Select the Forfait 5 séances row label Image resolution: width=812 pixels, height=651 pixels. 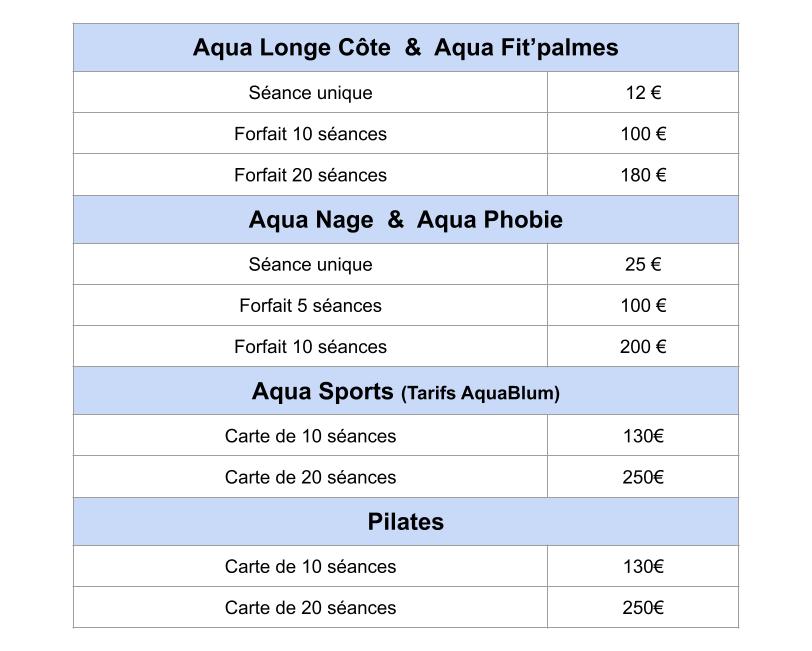pyautogui.click(x=310, y=305)
